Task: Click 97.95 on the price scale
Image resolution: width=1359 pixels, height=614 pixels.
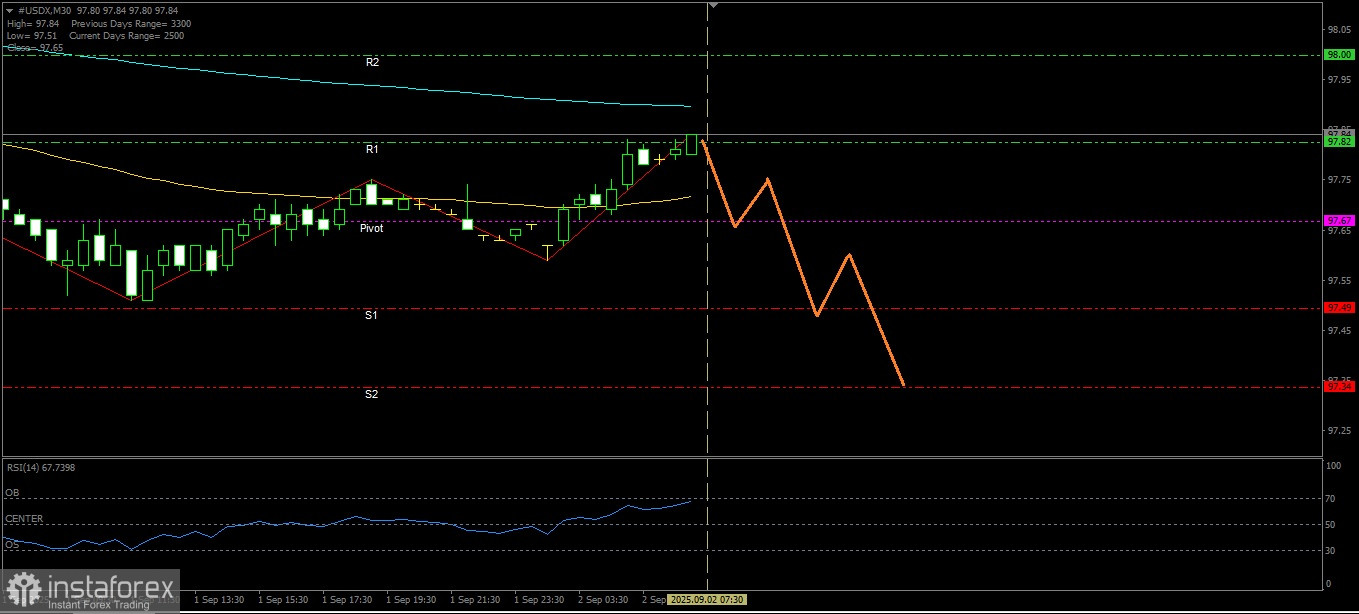Action: (x=1339, y=80)
